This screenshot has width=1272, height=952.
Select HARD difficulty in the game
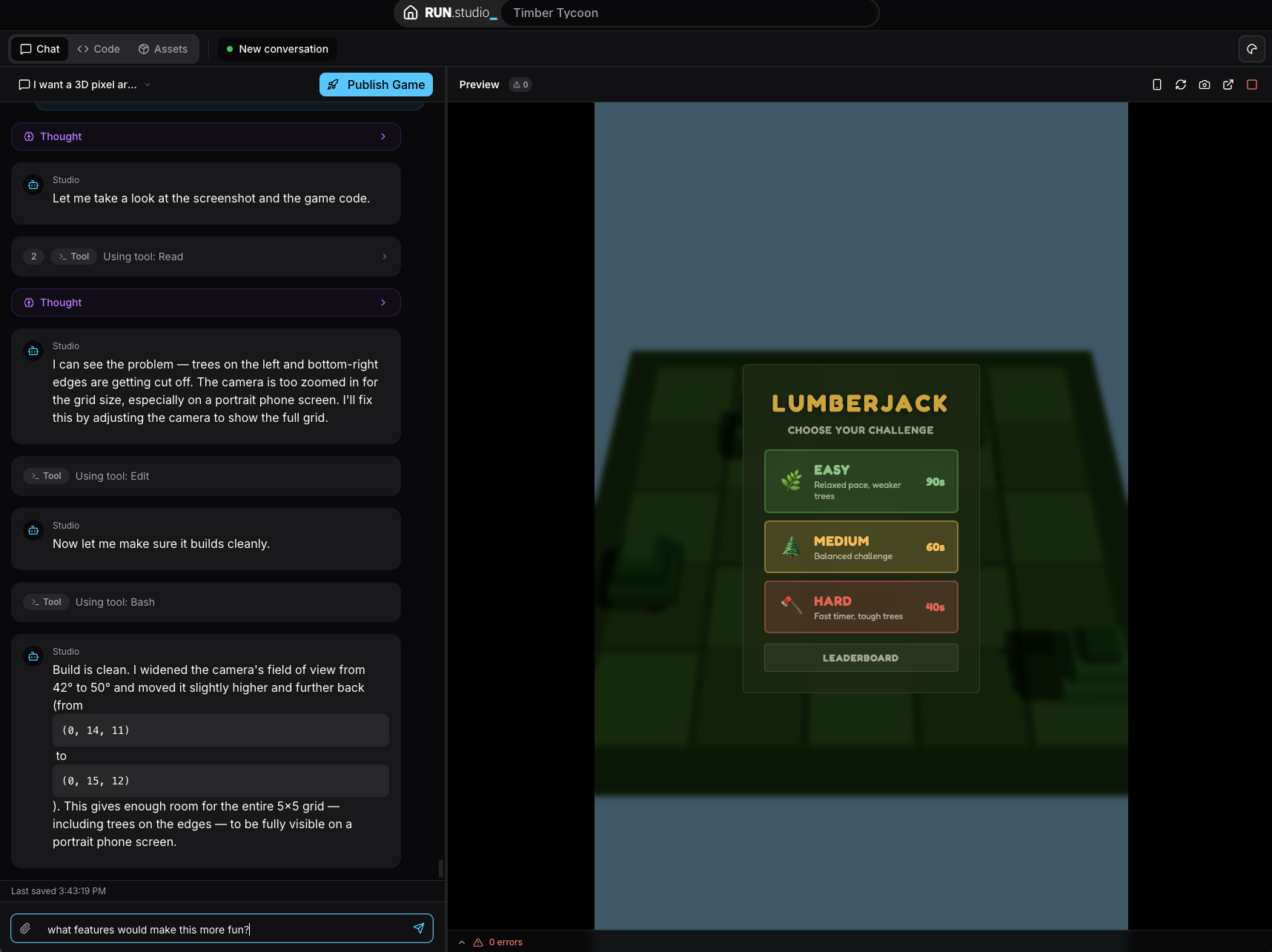click(861, 607)
